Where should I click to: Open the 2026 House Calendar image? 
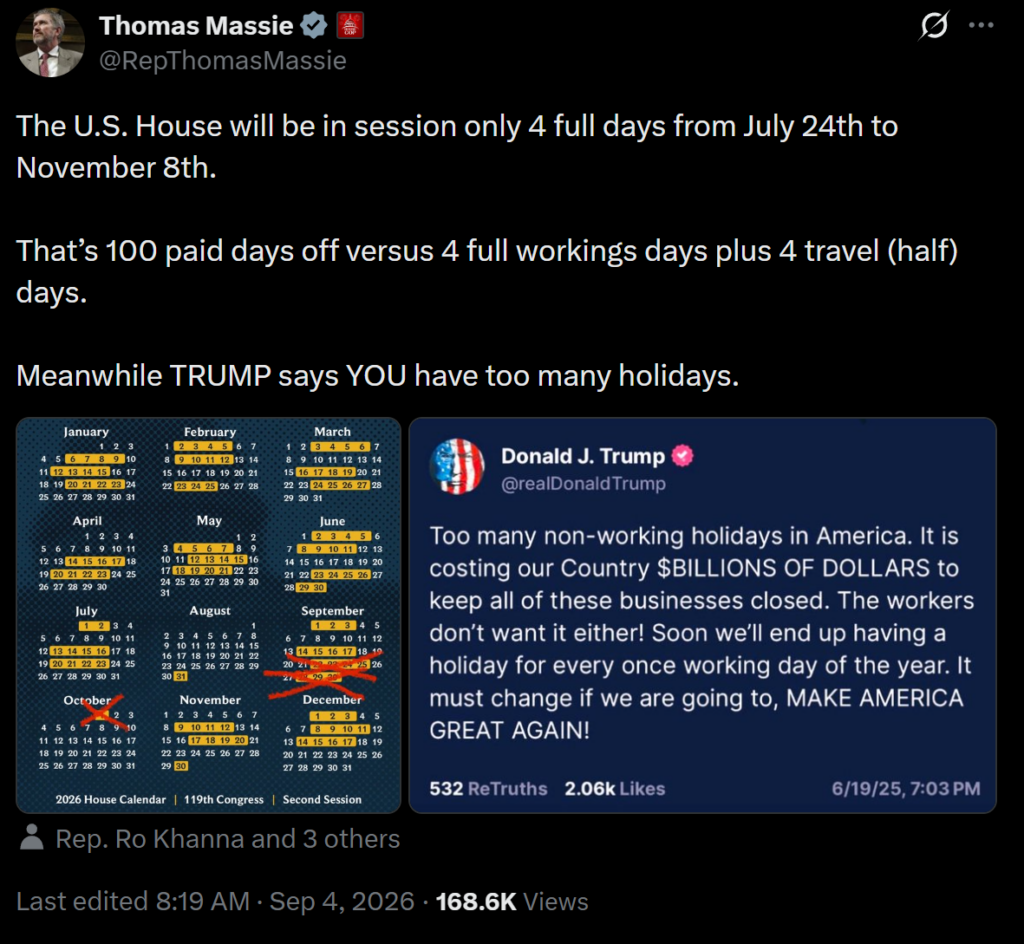[x=208, y=615]
